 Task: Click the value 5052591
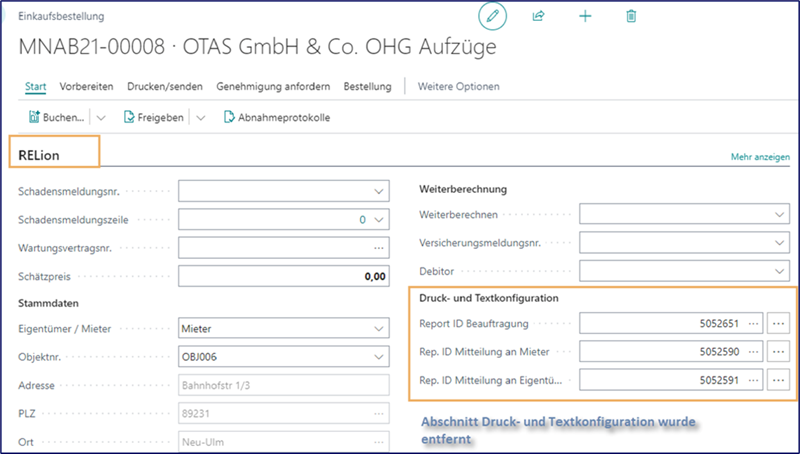coord(719,380)
